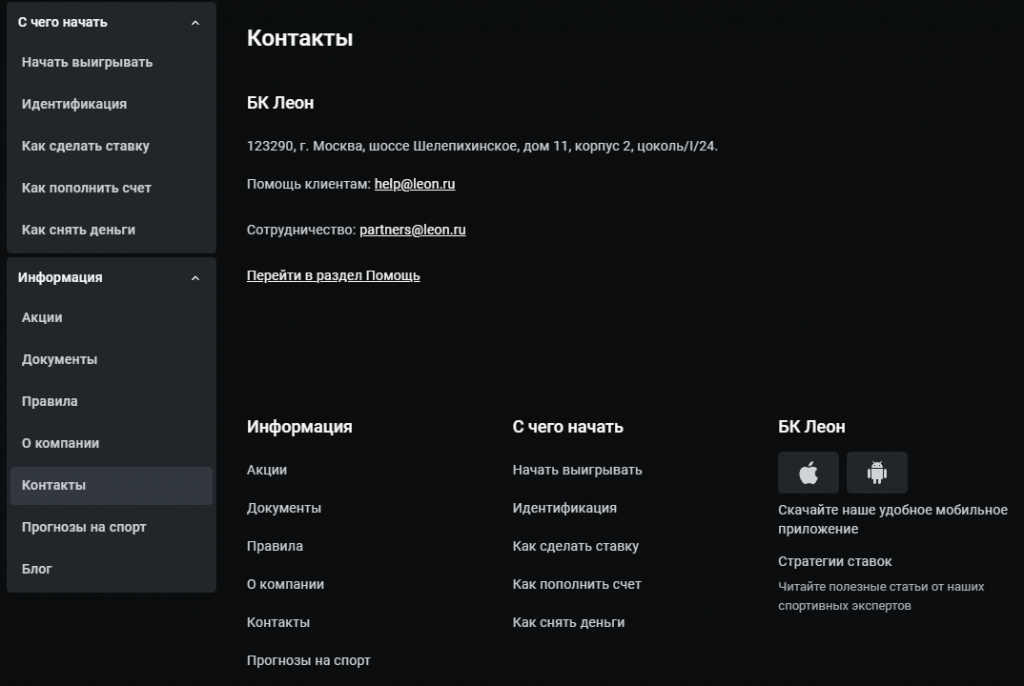1024x686 pixels.
Task: Click footer link 'Как снять деньги'
Action: click(568, 622)
